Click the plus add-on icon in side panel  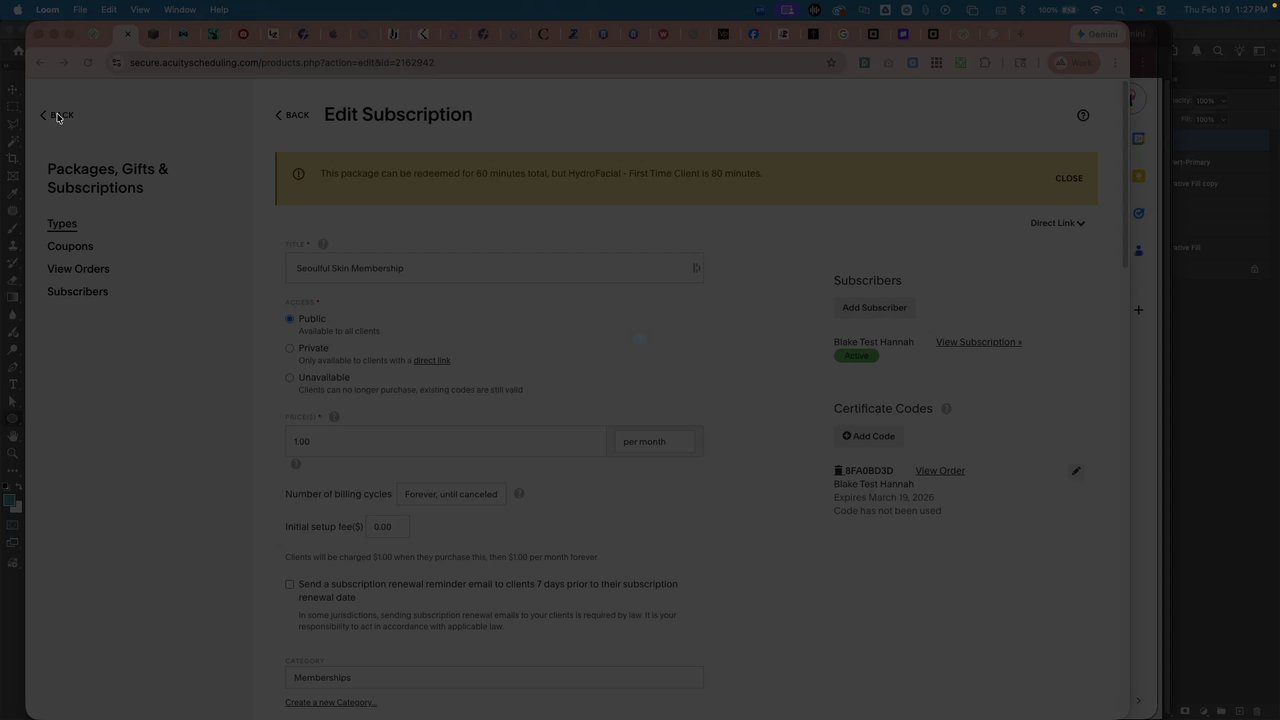pyautogui.click(x=1138, y=310)
